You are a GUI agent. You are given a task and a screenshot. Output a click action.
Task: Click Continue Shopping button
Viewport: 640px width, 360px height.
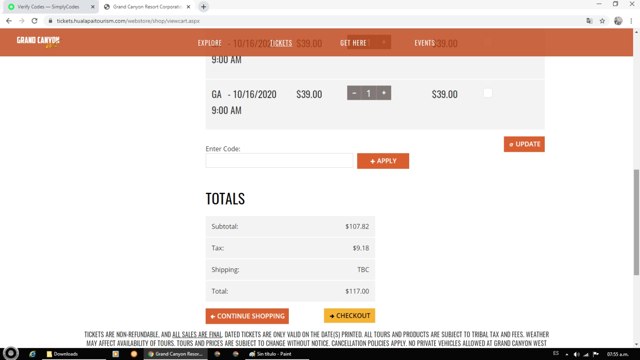coord(247,316)
